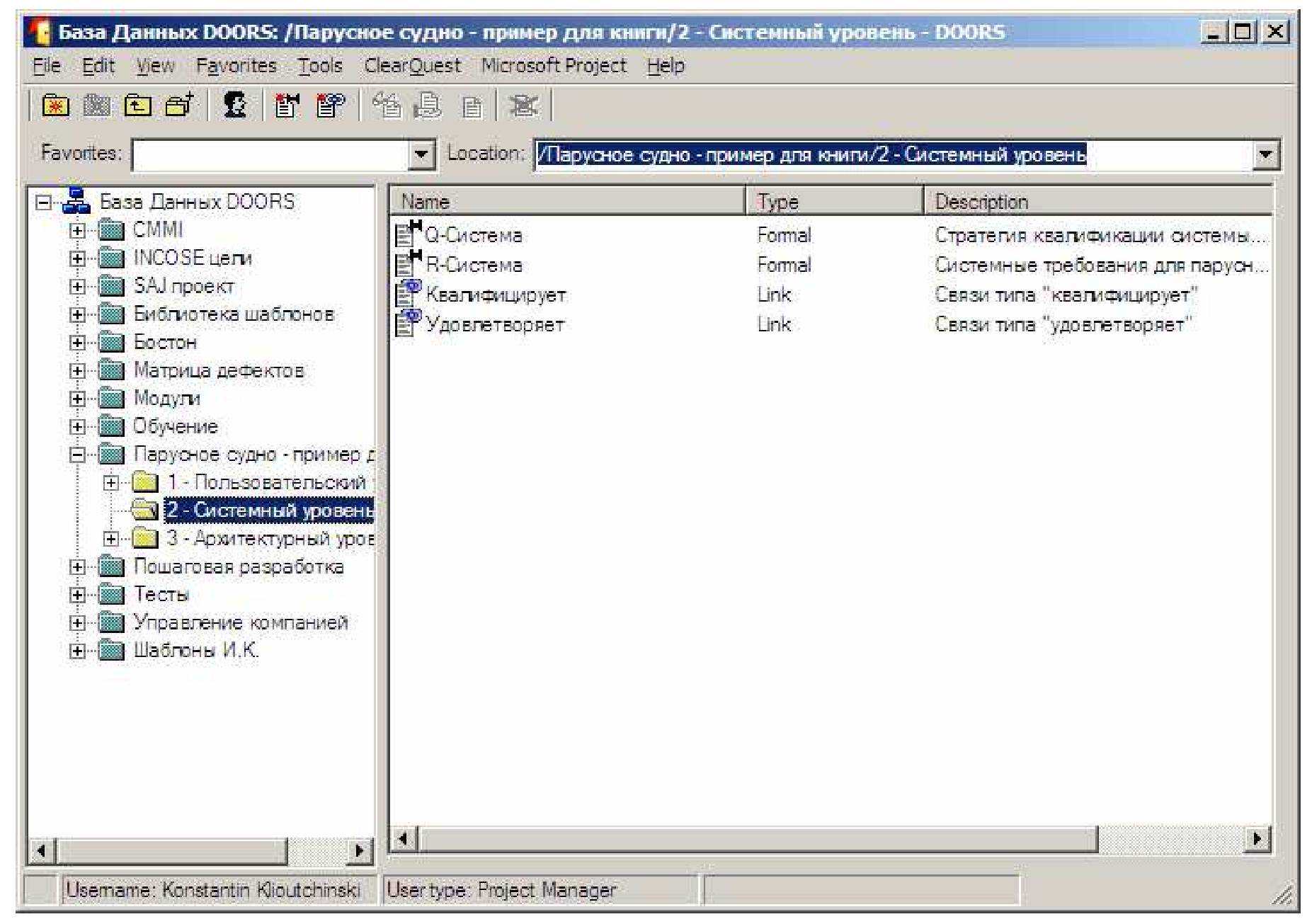Click the yellow folder icon of 1 - Пользовательский
The width and height of the screenshot is (1312, 924).
tap(145, 482)
